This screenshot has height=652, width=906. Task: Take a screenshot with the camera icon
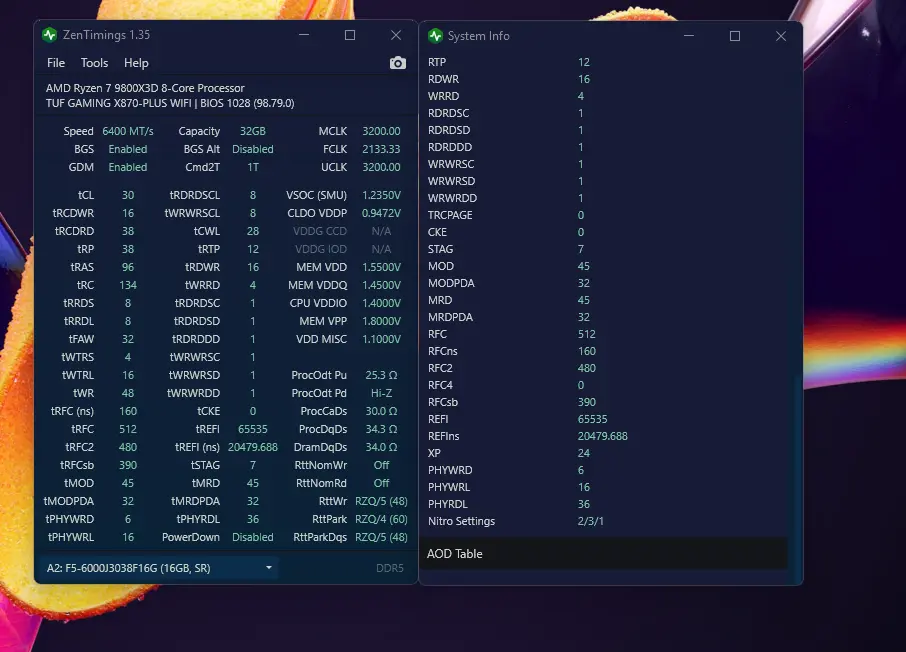click(x=398, y=63)
